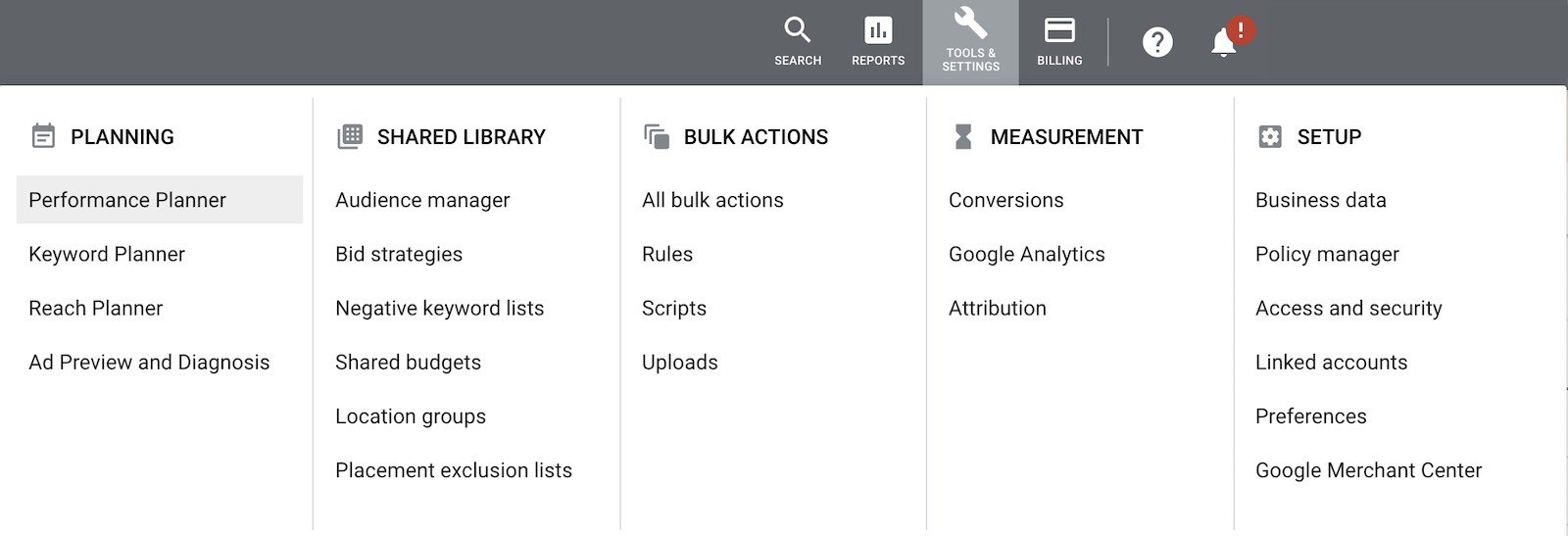The width and height of the screenshot is (1568, 536).
Task: Click the Help question mark icon
Action: coord(1157,42)
